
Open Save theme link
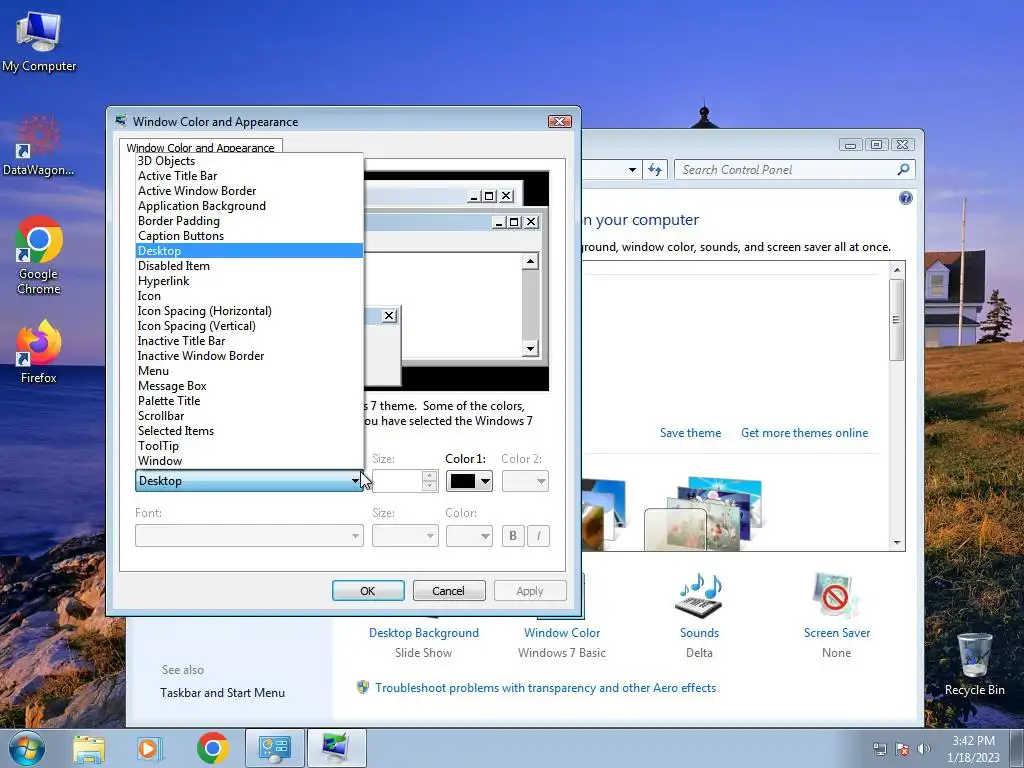pos(690,432)
